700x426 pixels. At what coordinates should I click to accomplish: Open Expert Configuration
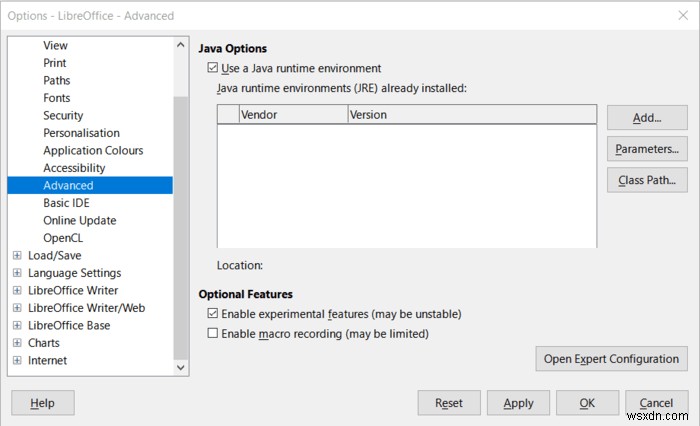[x=611, y=359]
